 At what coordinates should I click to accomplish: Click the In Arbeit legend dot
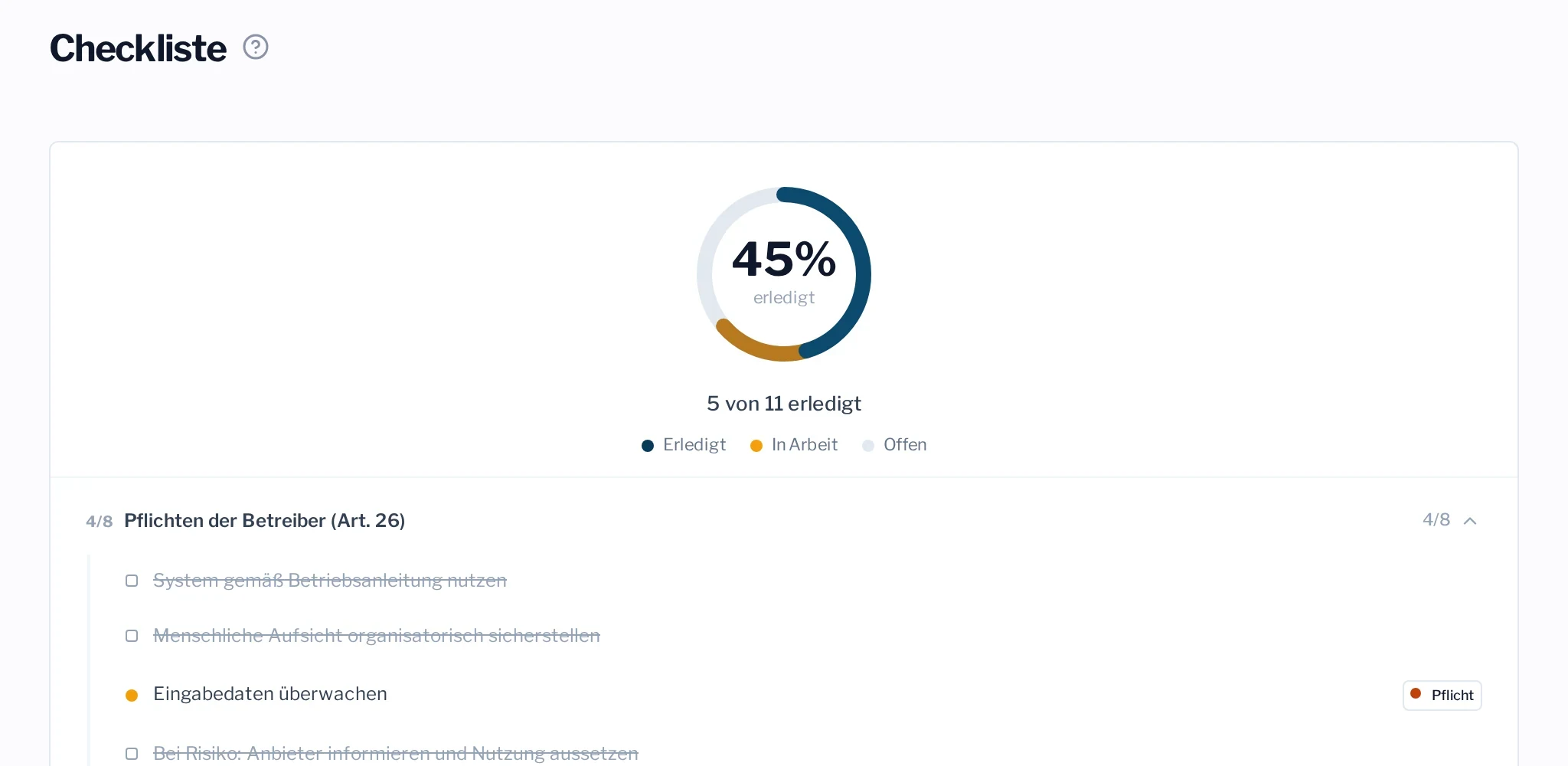(756, 446)
